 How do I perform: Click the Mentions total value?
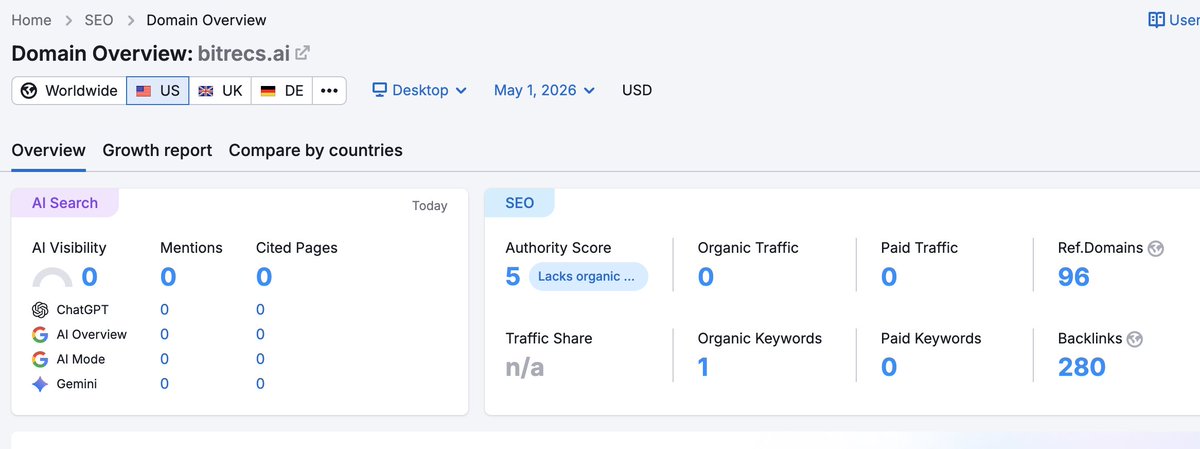[x=168, y=277]
